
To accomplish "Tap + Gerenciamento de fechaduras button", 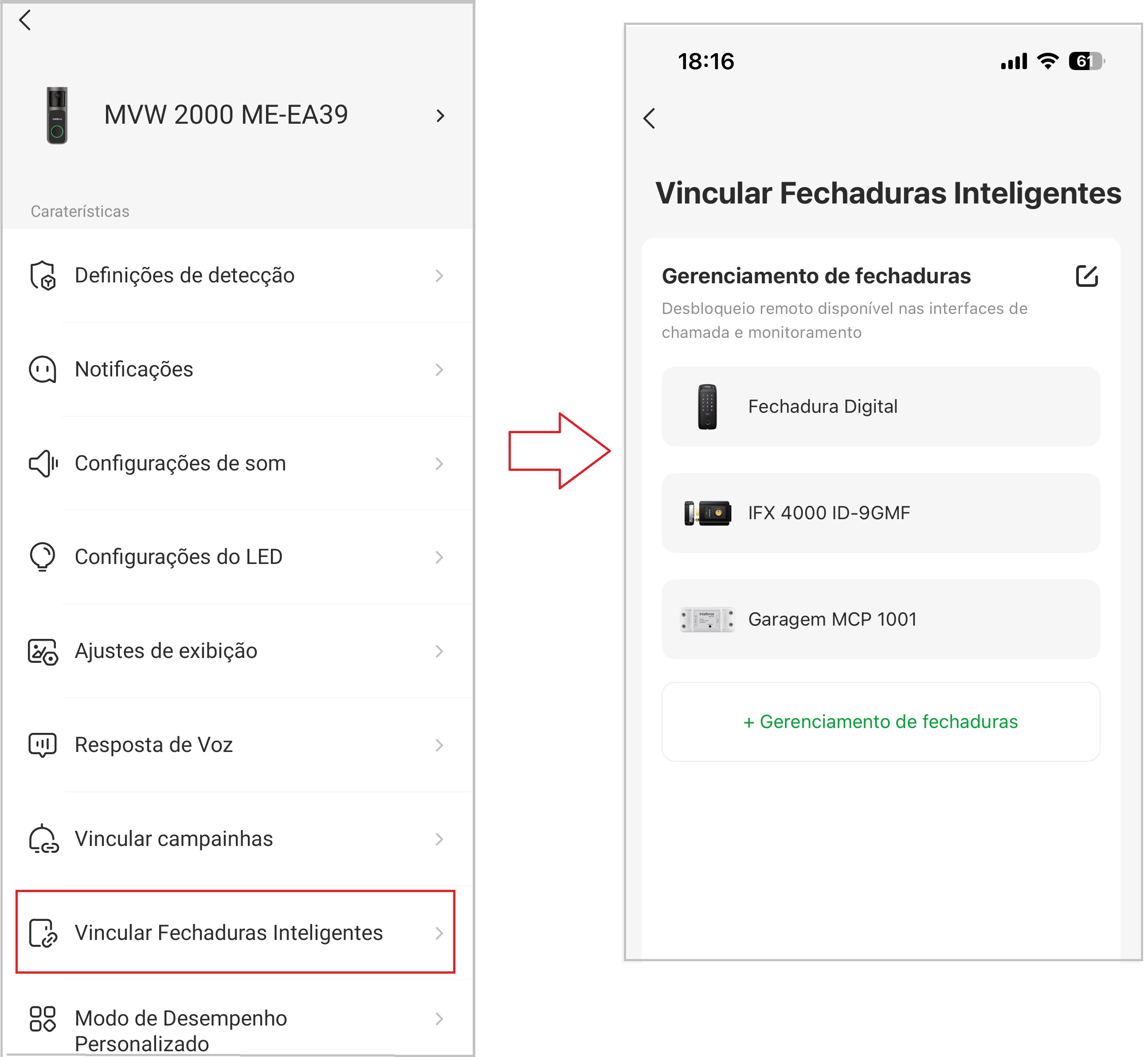I will [880, 722].
